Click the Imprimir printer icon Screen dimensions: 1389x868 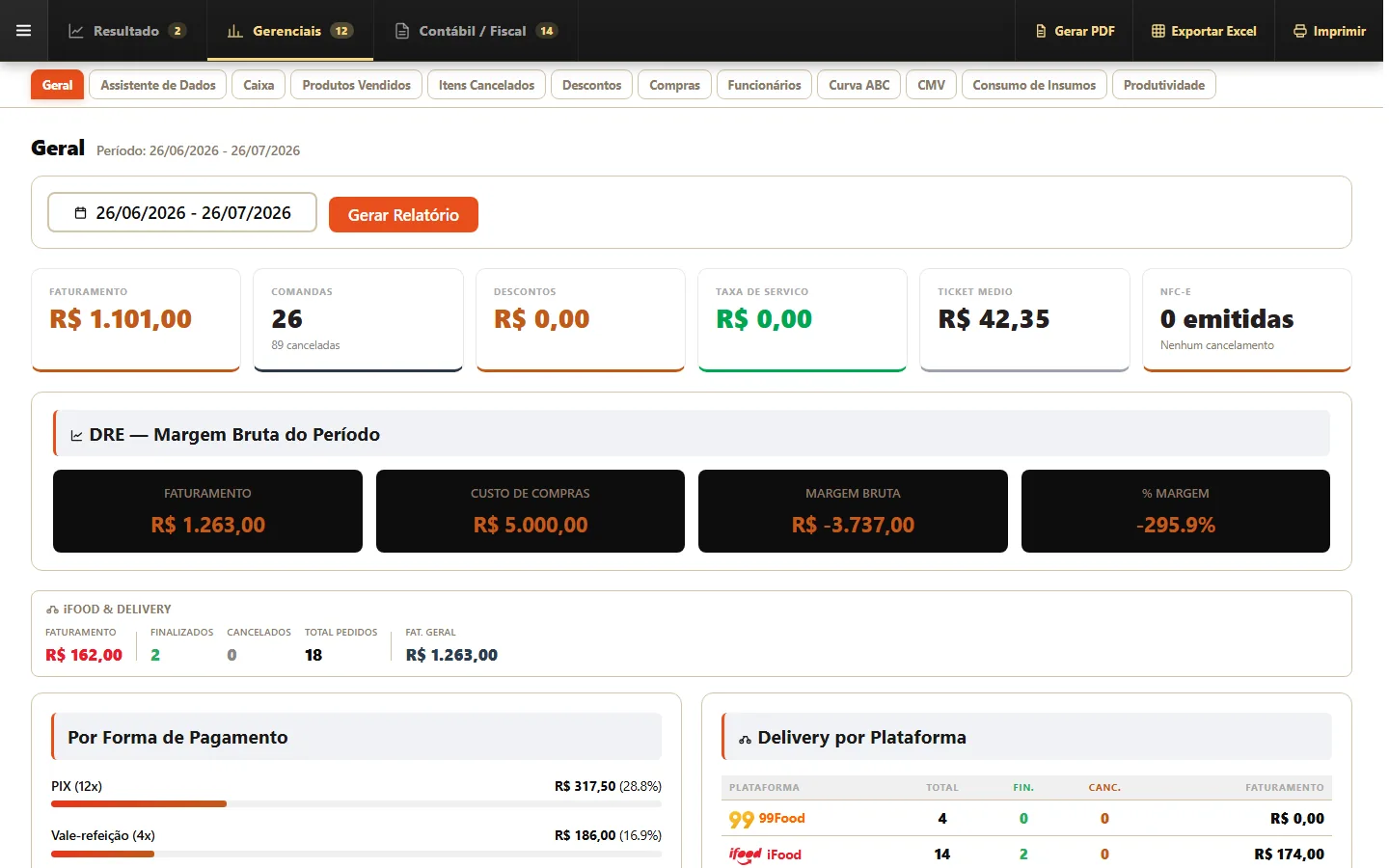point(1300,31)
